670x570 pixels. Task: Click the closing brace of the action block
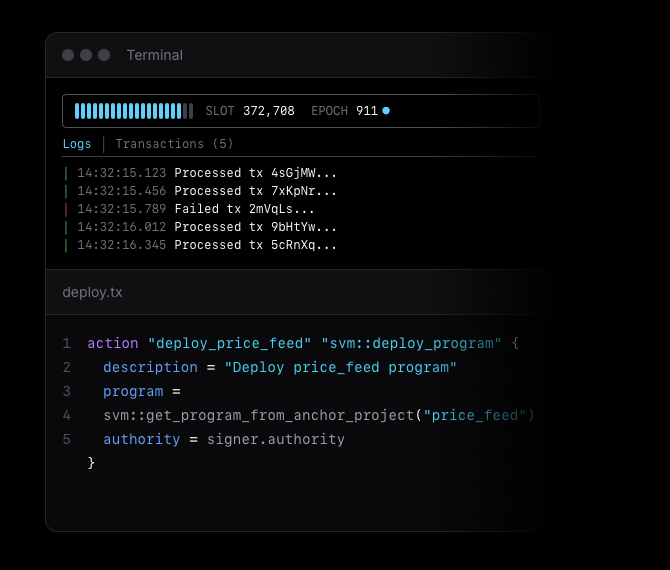tap(91, 463)
